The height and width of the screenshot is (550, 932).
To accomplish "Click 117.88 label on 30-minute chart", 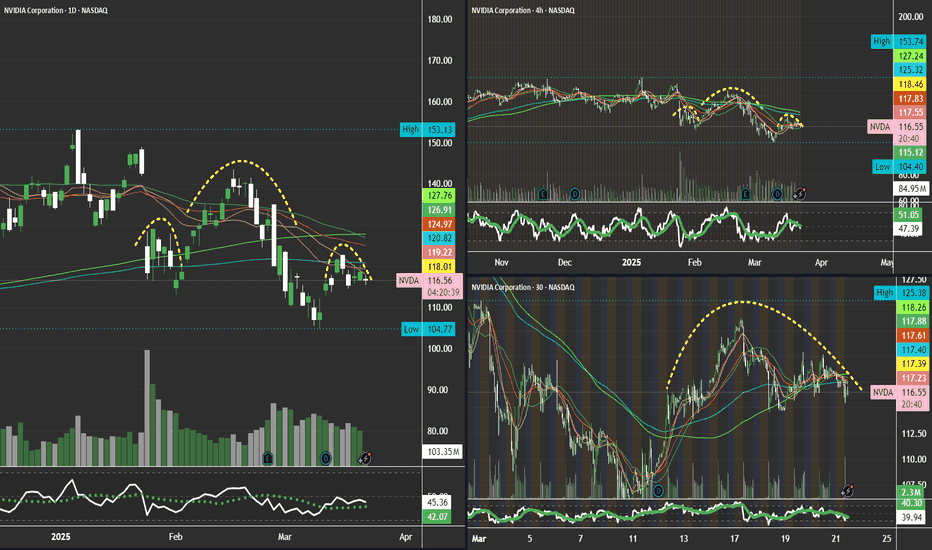I will (913, 321).
